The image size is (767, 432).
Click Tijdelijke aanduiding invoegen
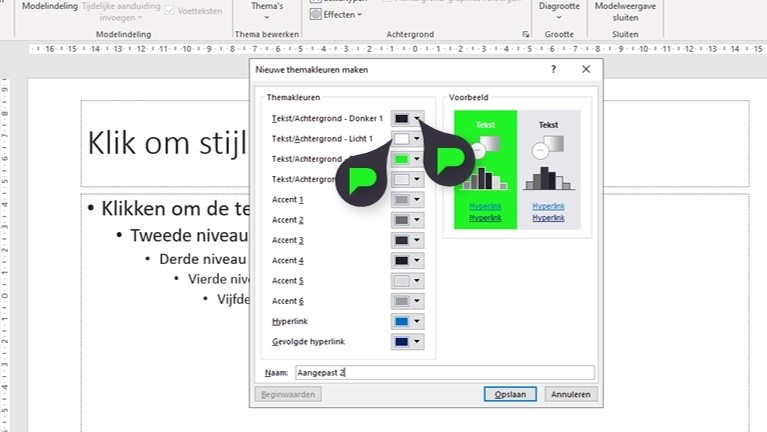tap(121, 12)
